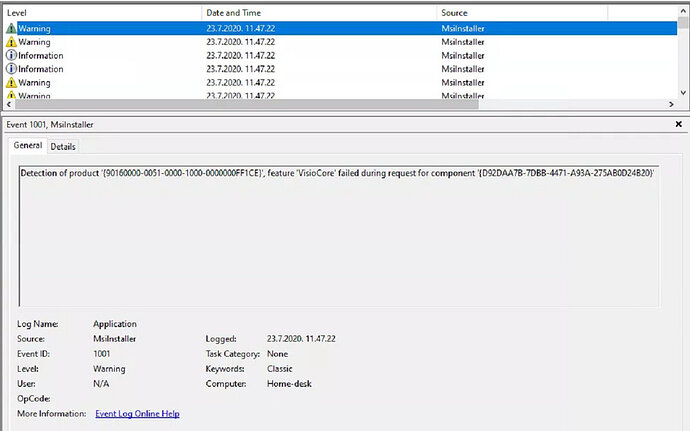Click the Logged value '23.7.2020. 11.47.22'
Image resolution: width=690 pixels, height=431 pixels.
pos(301,339)
